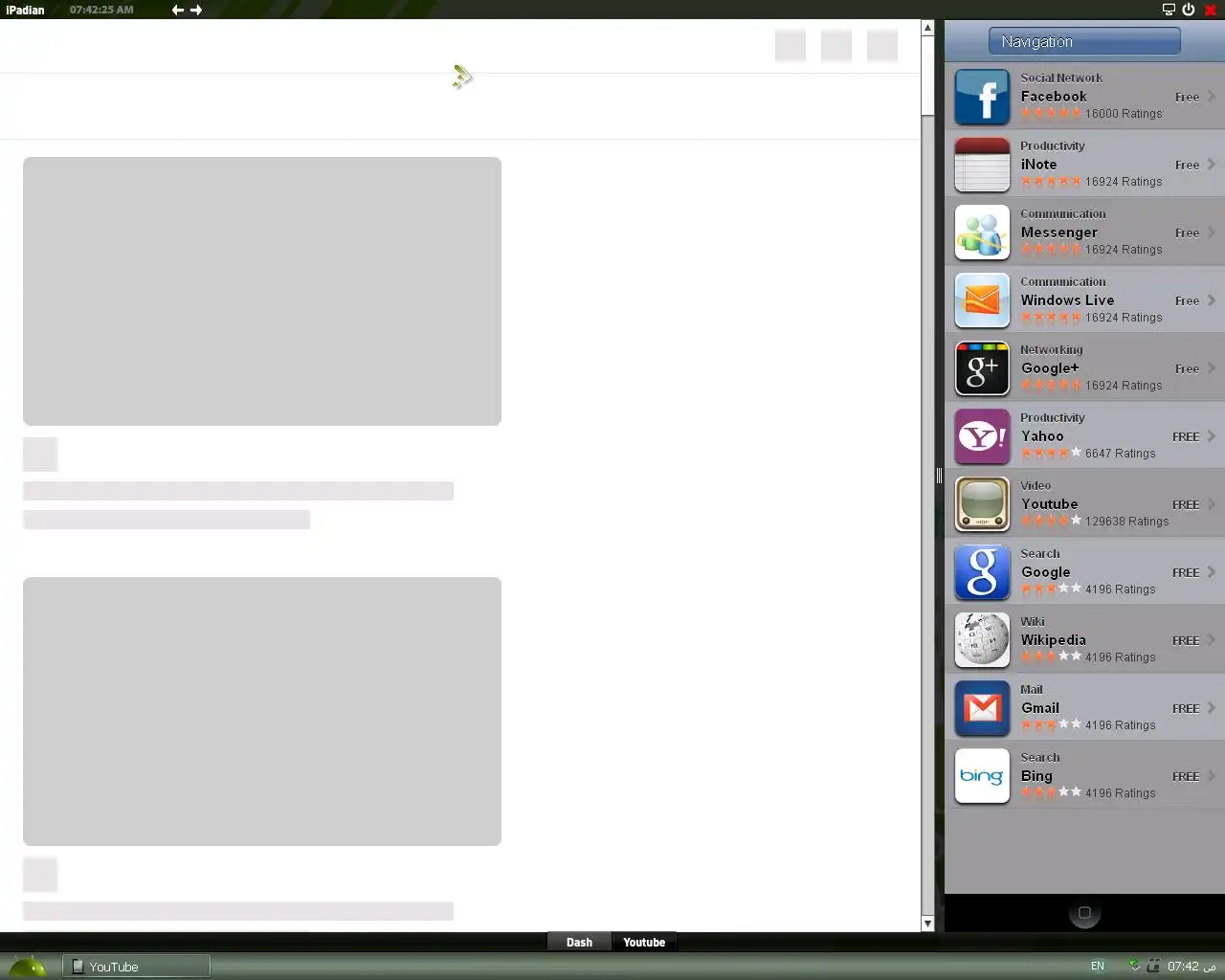Open the blue Google search icon
Image resolution: width=1225 pixels, height=980 pixels.
982,572
